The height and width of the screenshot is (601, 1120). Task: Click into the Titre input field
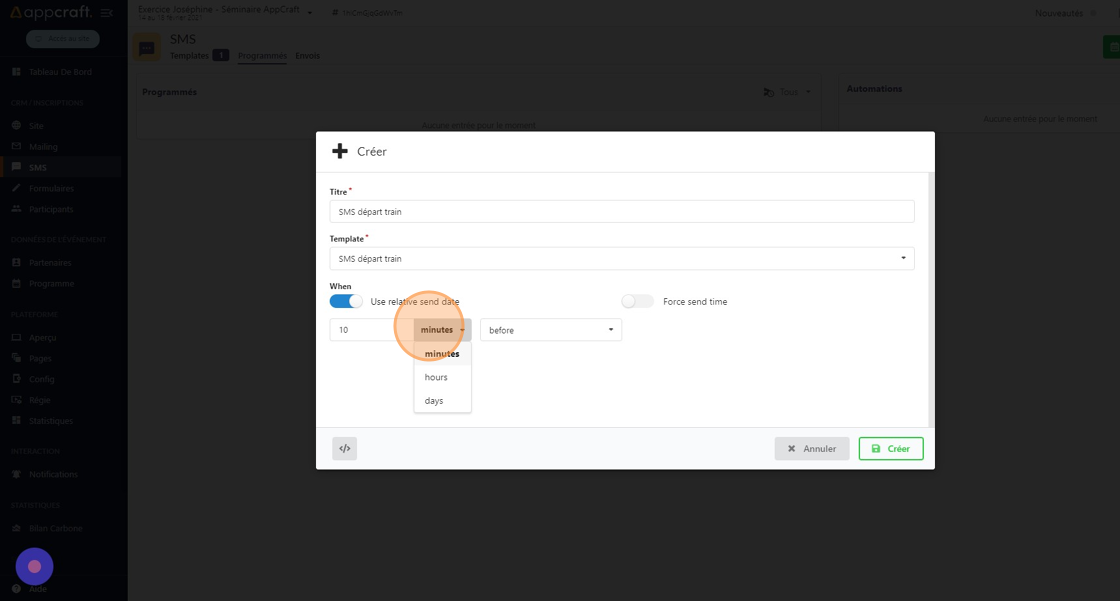[621, 212]
